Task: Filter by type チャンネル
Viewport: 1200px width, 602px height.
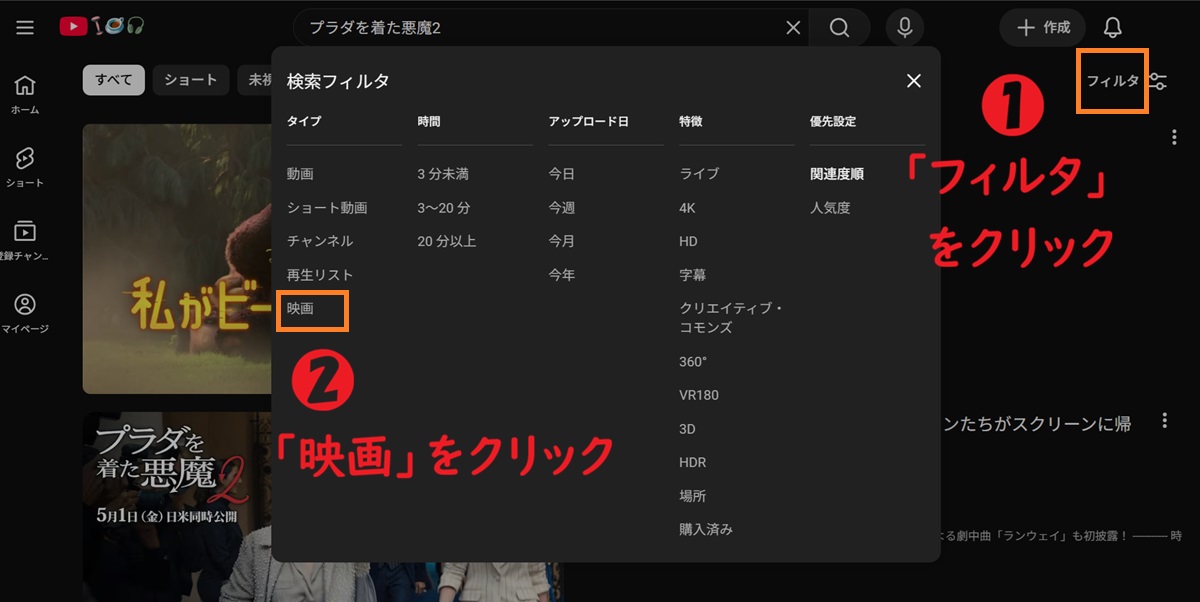Action: [x=320, y=241]
